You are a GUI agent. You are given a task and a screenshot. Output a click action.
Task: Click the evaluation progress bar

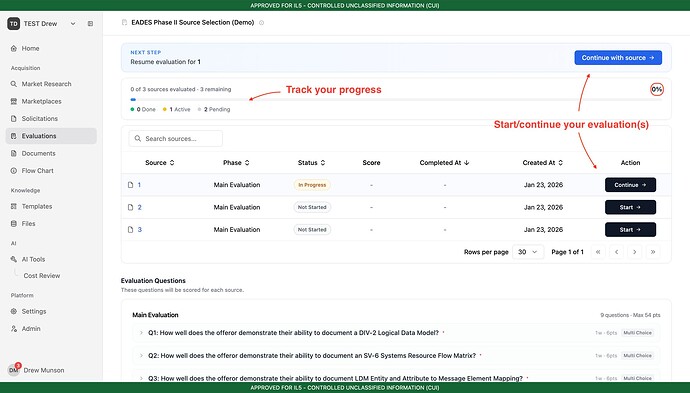click(x=396, y=99)
